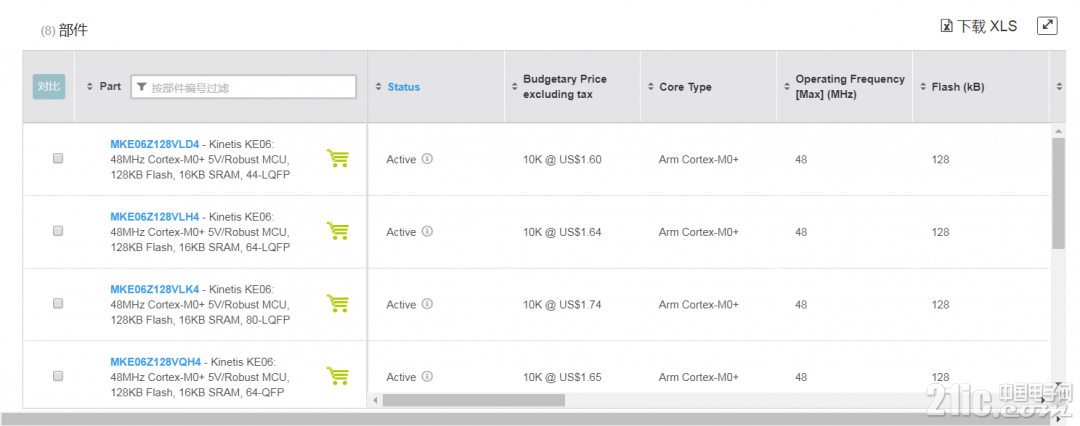
Task: Click the 对比 compare button
Action: (x=49, y=87)
